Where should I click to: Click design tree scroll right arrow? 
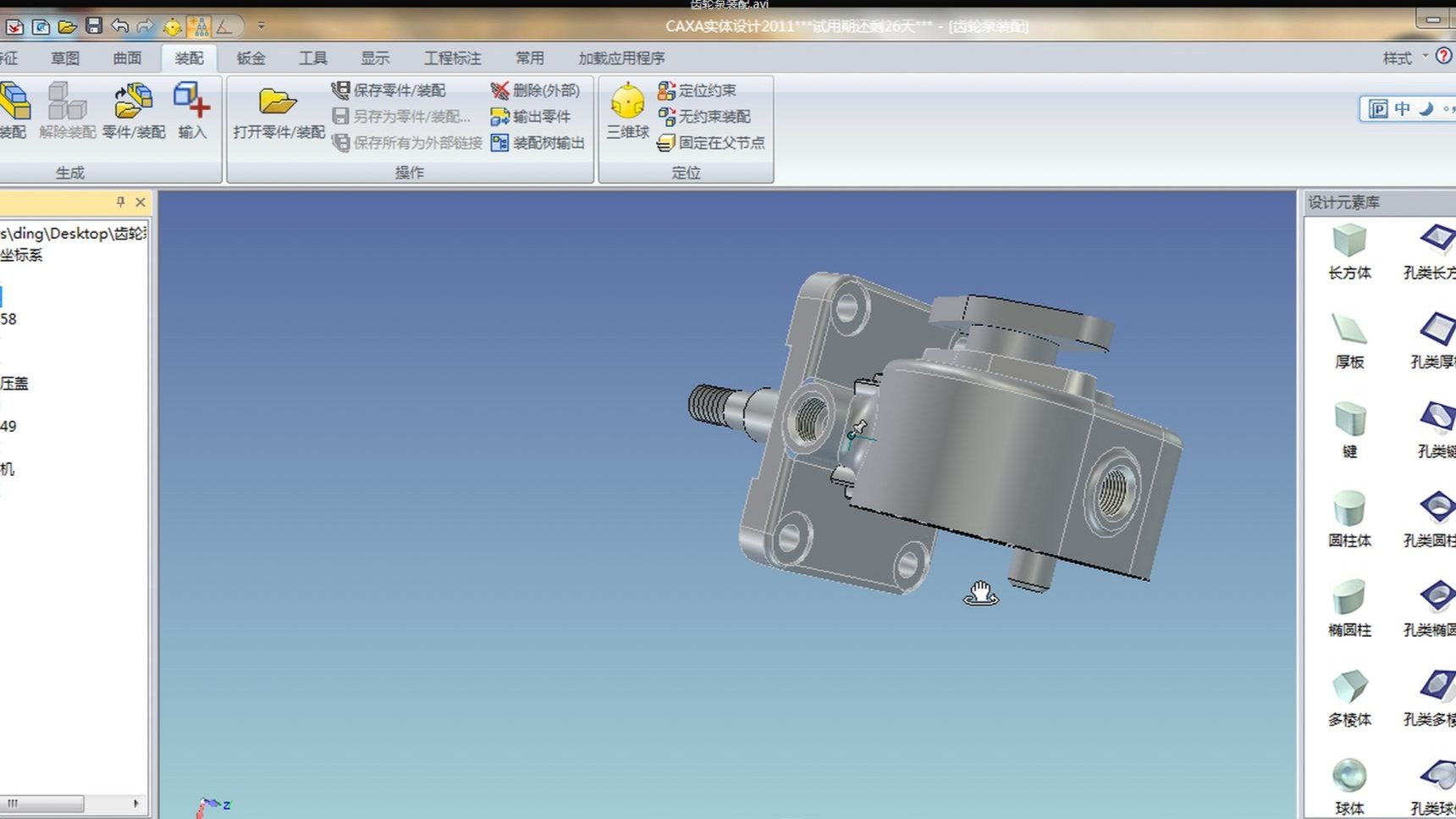click(135, 803)
